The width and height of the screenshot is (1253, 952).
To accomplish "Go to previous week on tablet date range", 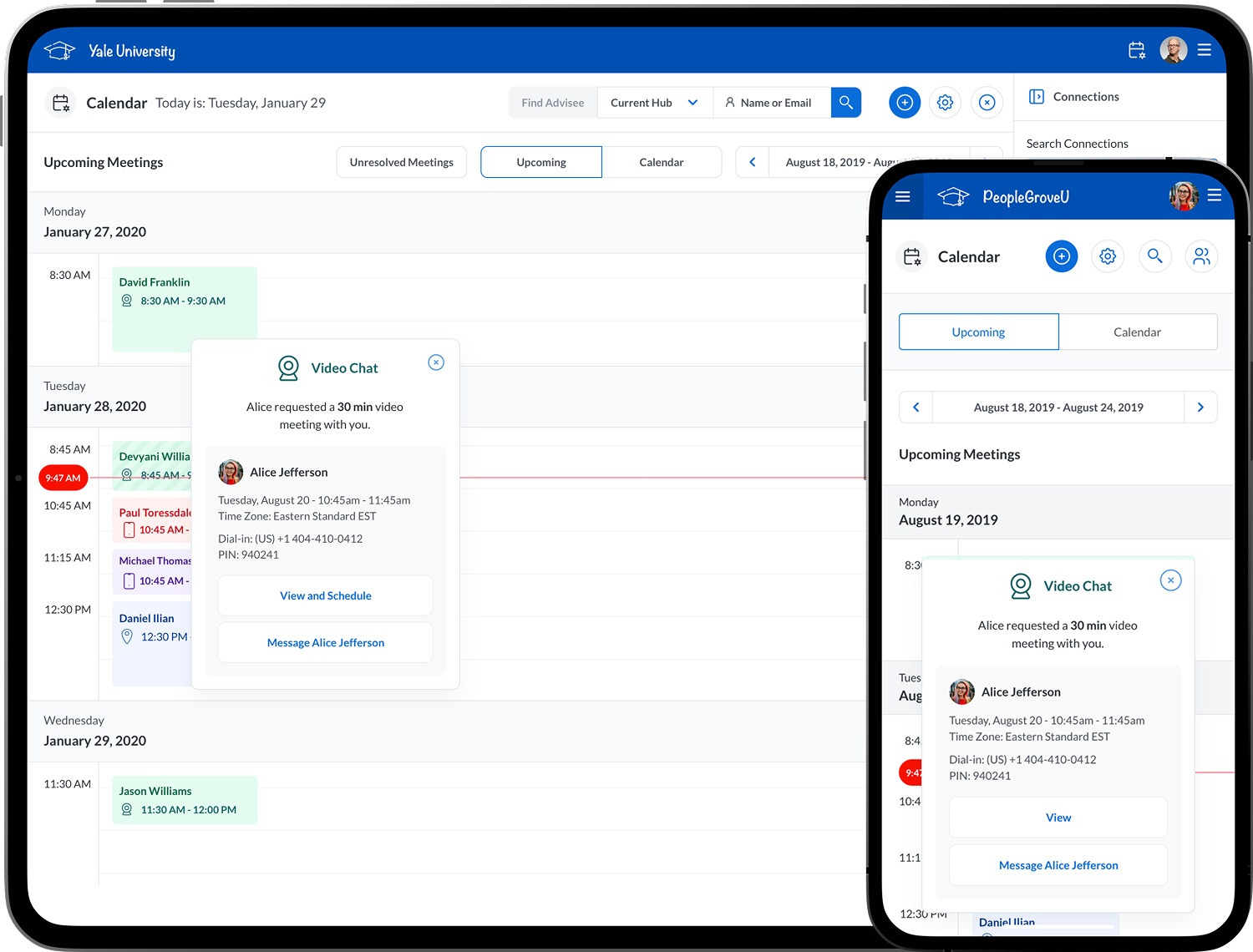I will pyautogui.click(x=752, y=162).
